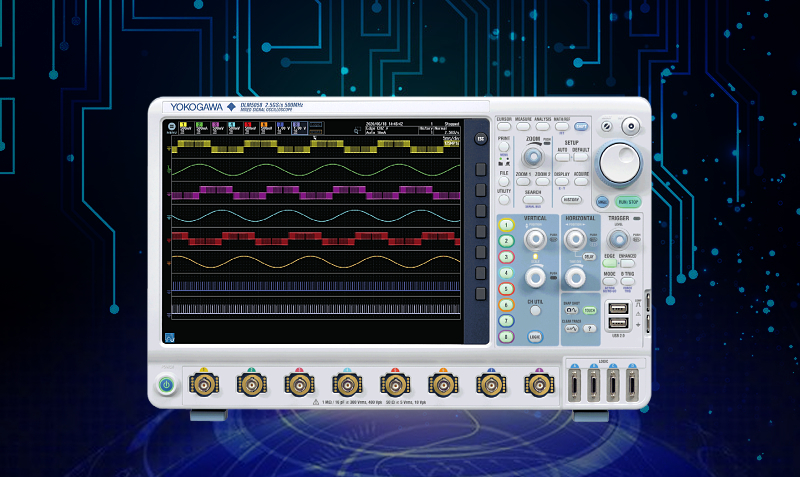Click the lower USB 2.0 port
Screen dimensions: 800x477
(x=618, y=323)
